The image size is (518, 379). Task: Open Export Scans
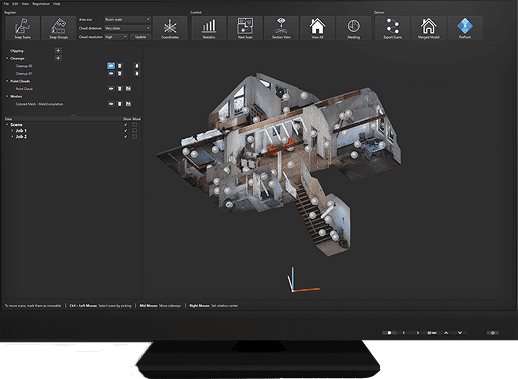pyautogui.click(x=392, y=28)
